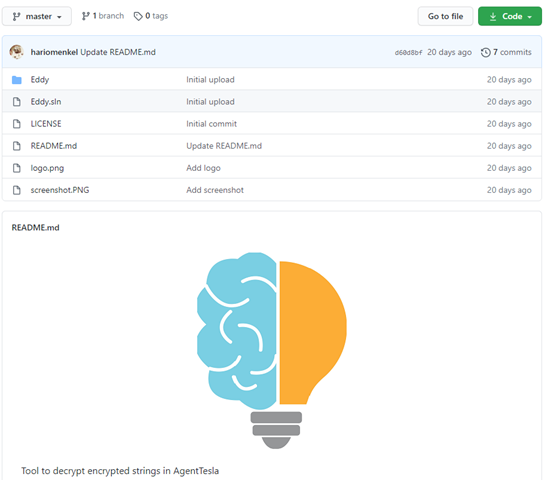The width and height of the screenshot is (554, 480).
Task: Click the branch icon beside 1 branch
Action: pyautogui.click(x=86, y=16)
